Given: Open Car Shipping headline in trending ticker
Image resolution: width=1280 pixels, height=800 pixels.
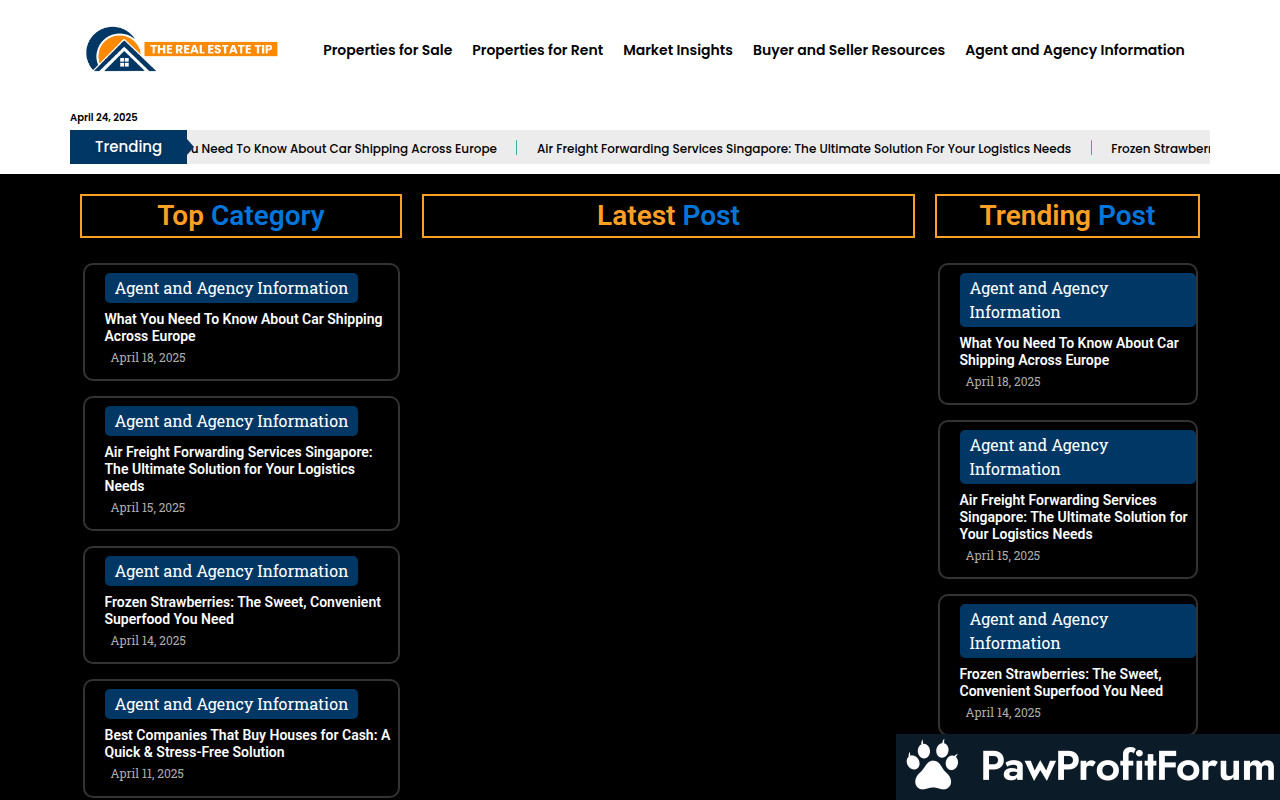Looking at the screenshot, I should coord(345,149).
